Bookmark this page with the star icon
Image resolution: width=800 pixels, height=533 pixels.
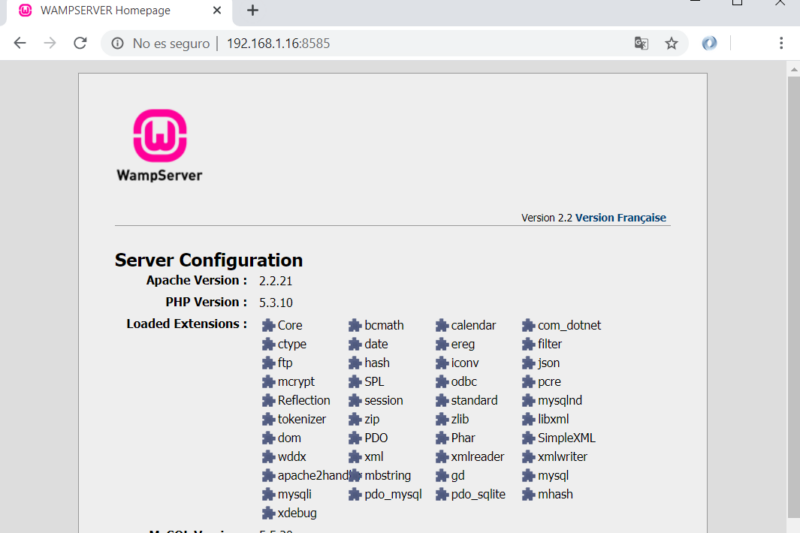pos(671,43)
